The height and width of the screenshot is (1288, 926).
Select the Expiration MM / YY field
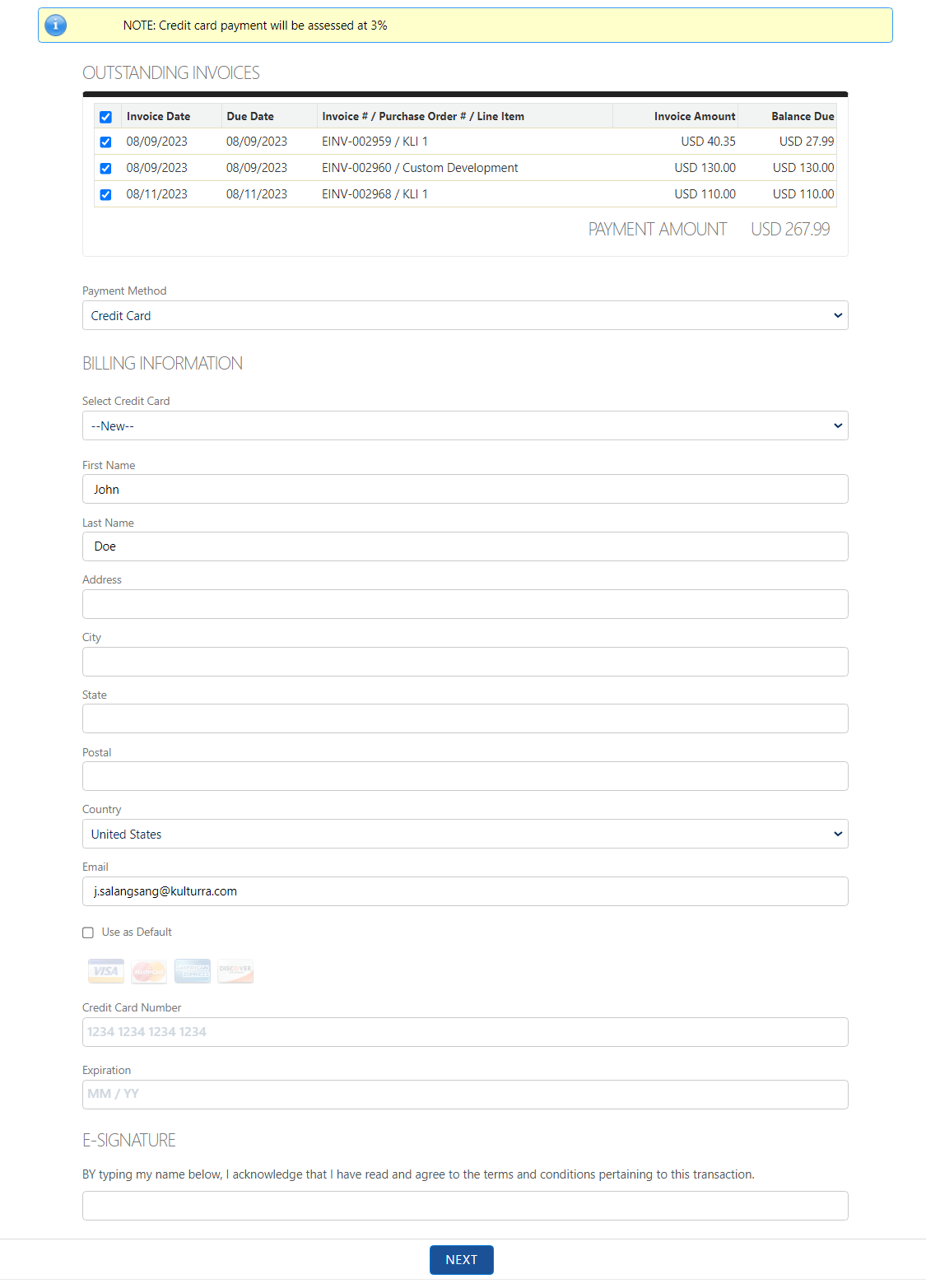pos(465,1094)
